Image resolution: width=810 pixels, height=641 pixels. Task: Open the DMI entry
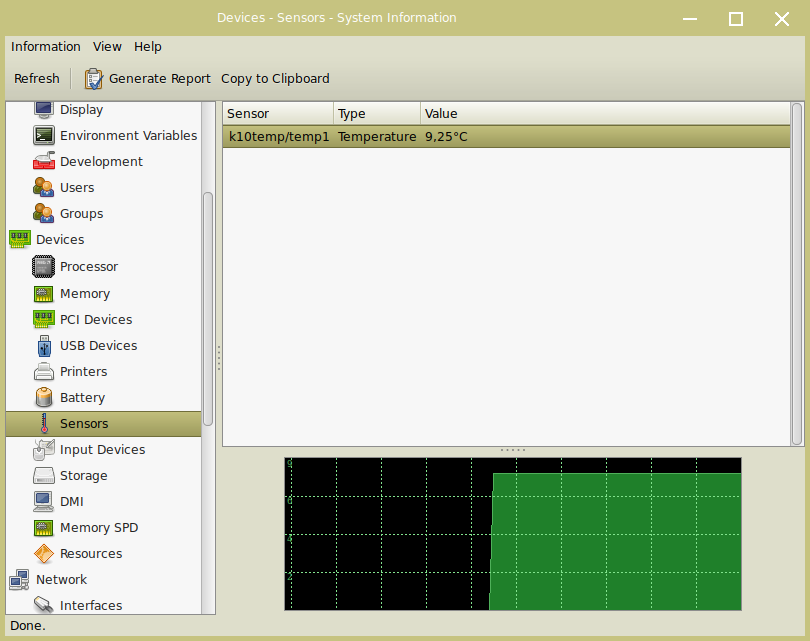[72, 501]
